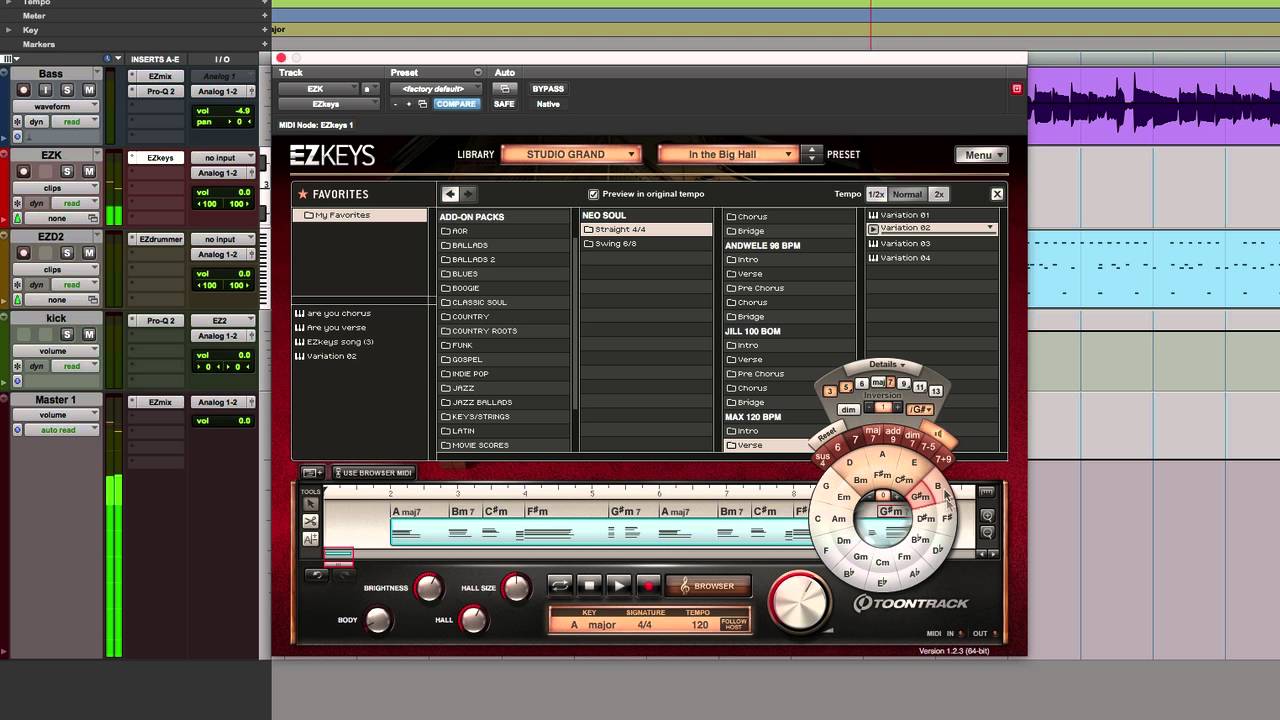Open the JAZZ add-on pack folder
This screenshot has width=1280, height=720.
(504, 388)
